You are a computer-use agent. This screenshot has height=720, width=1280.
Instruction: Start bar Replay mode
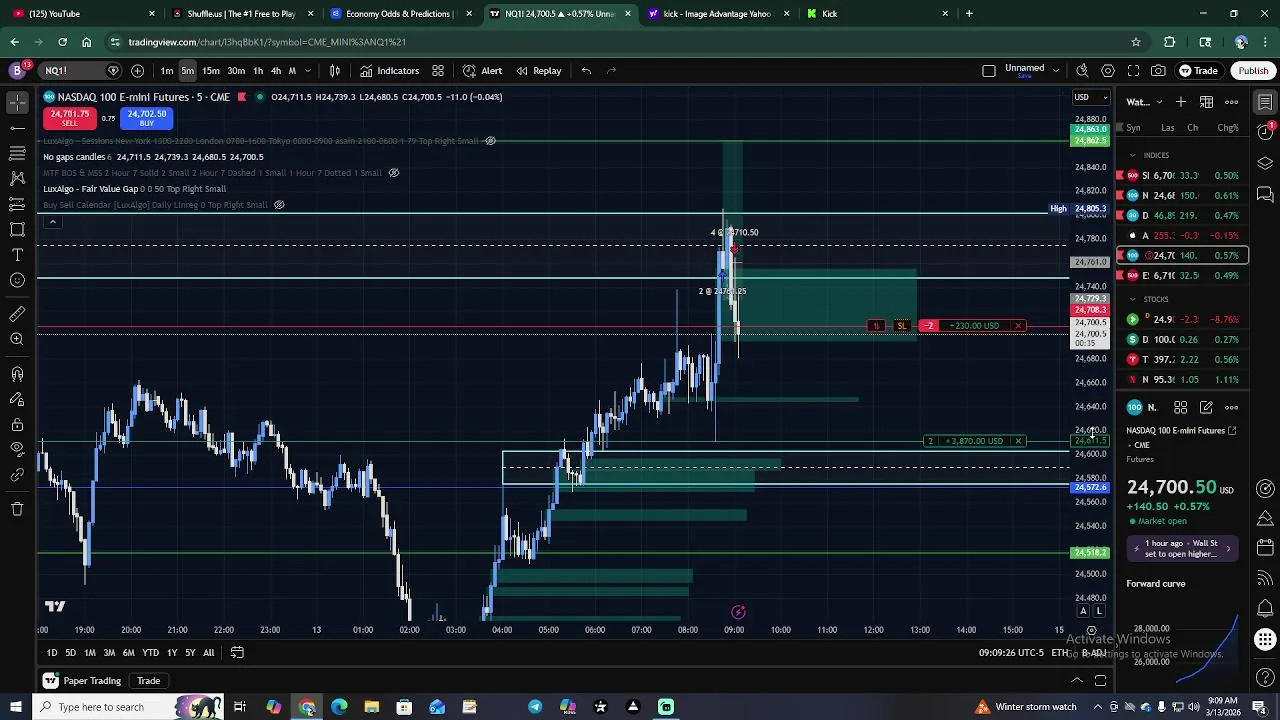pyautogui.click(x=538, y=71)
